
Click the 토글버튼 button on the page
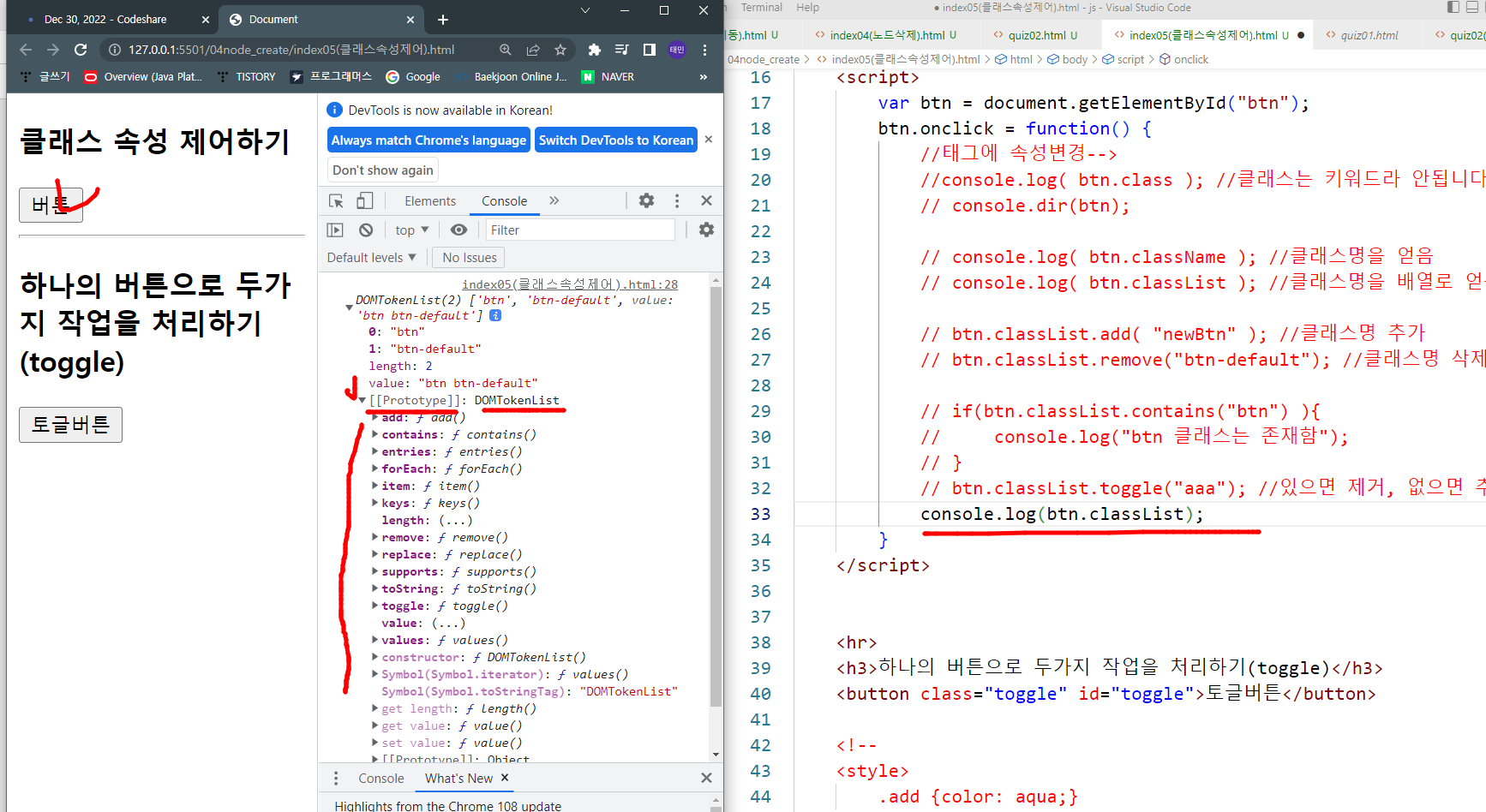[x=70, y=425]
